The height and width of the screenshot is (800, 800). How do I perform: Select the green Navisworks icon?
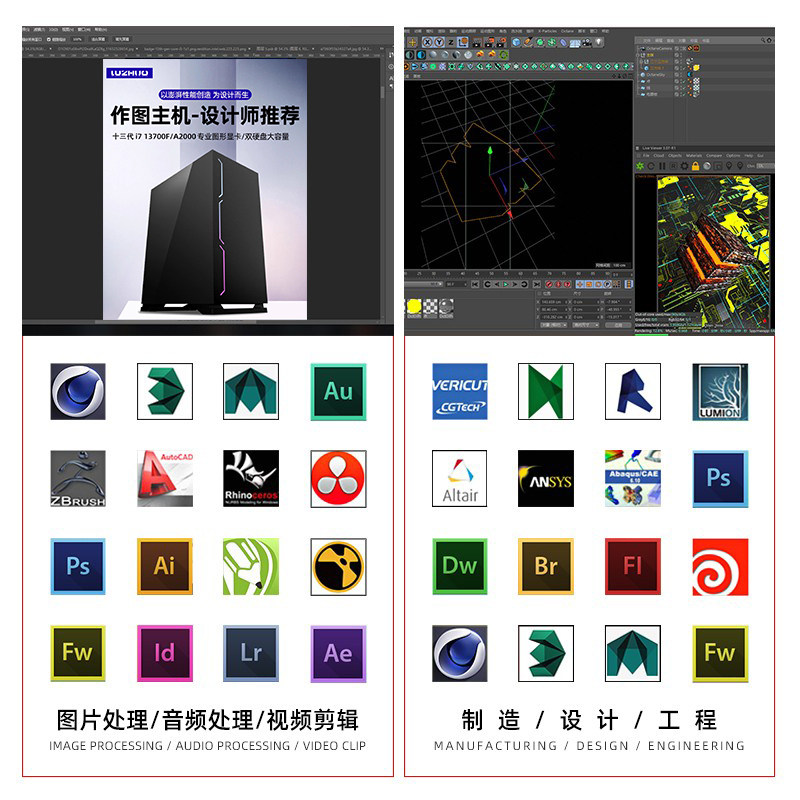point(546,391)
